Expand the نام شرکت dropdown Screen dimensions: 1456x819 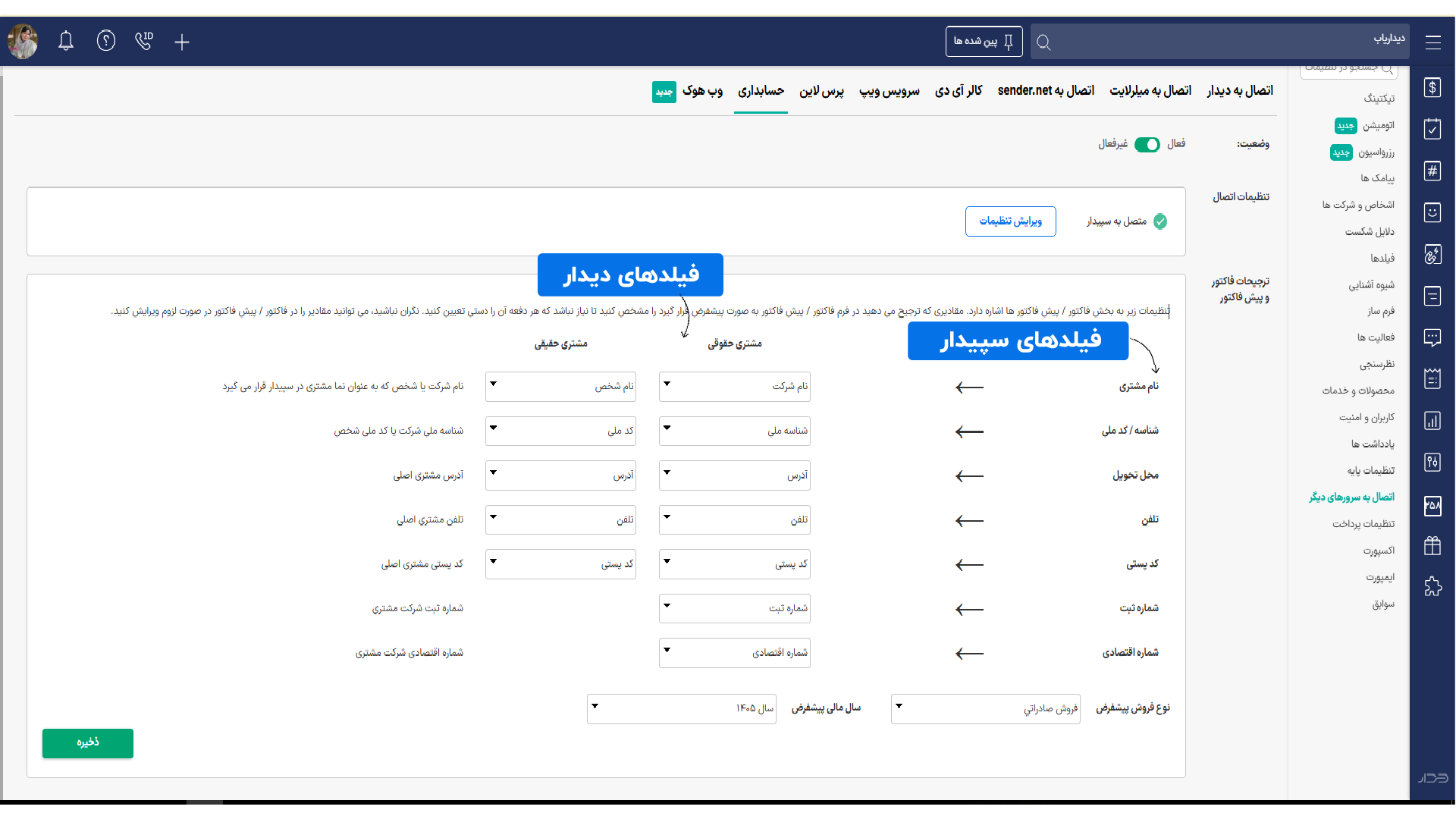[734, 387]
